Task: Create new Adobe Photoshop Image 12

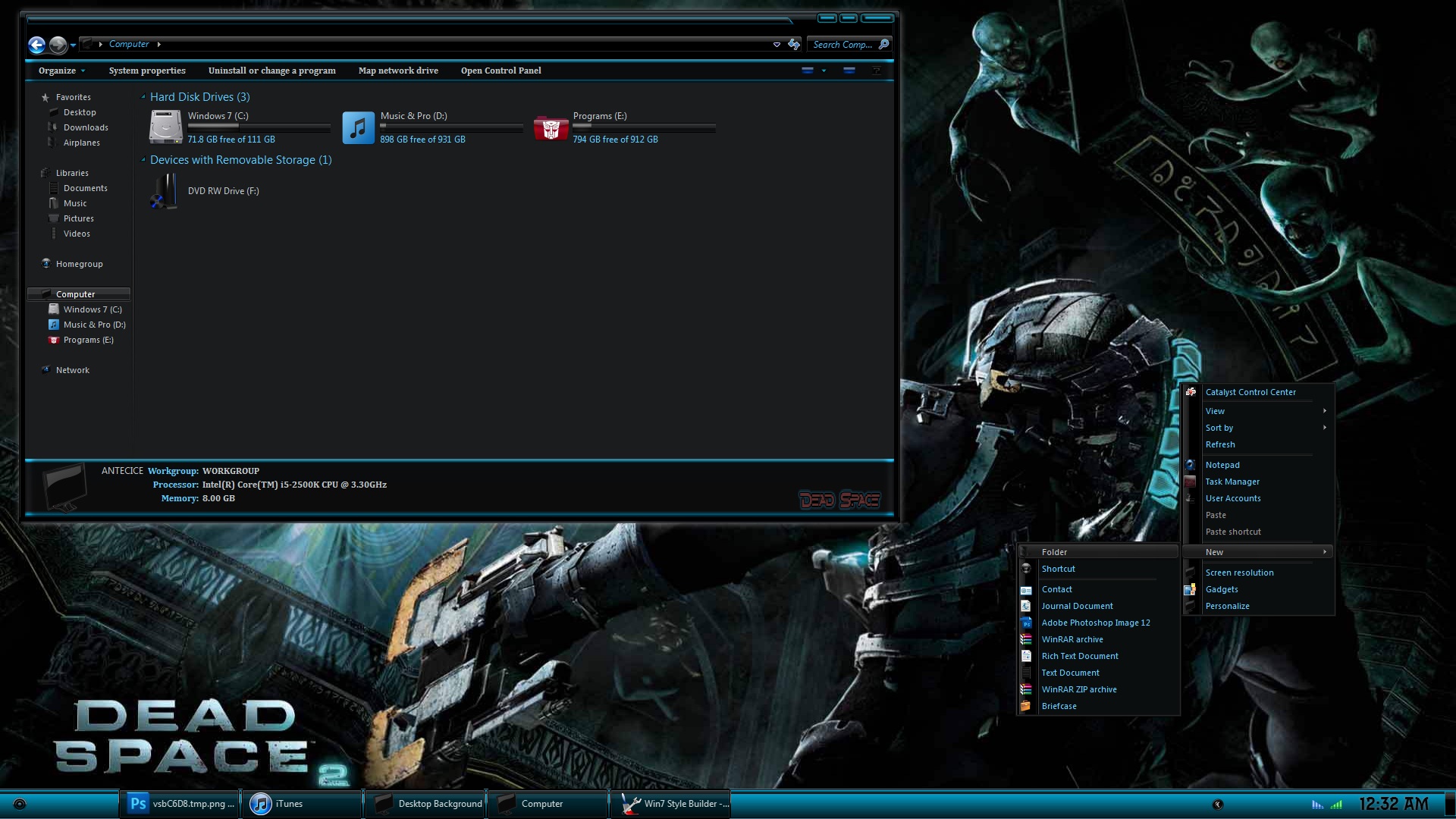Action: [1098, 623]
